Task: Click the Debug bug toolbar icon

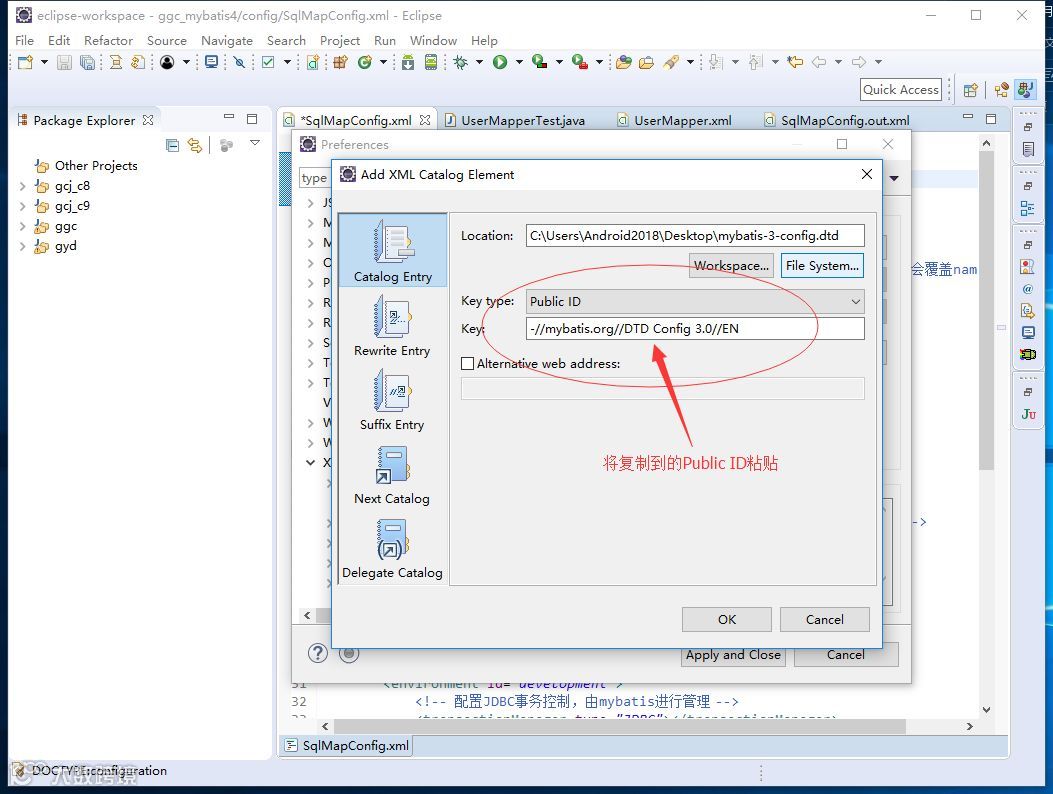Action: pyautogui.click(x=461, y=62)
